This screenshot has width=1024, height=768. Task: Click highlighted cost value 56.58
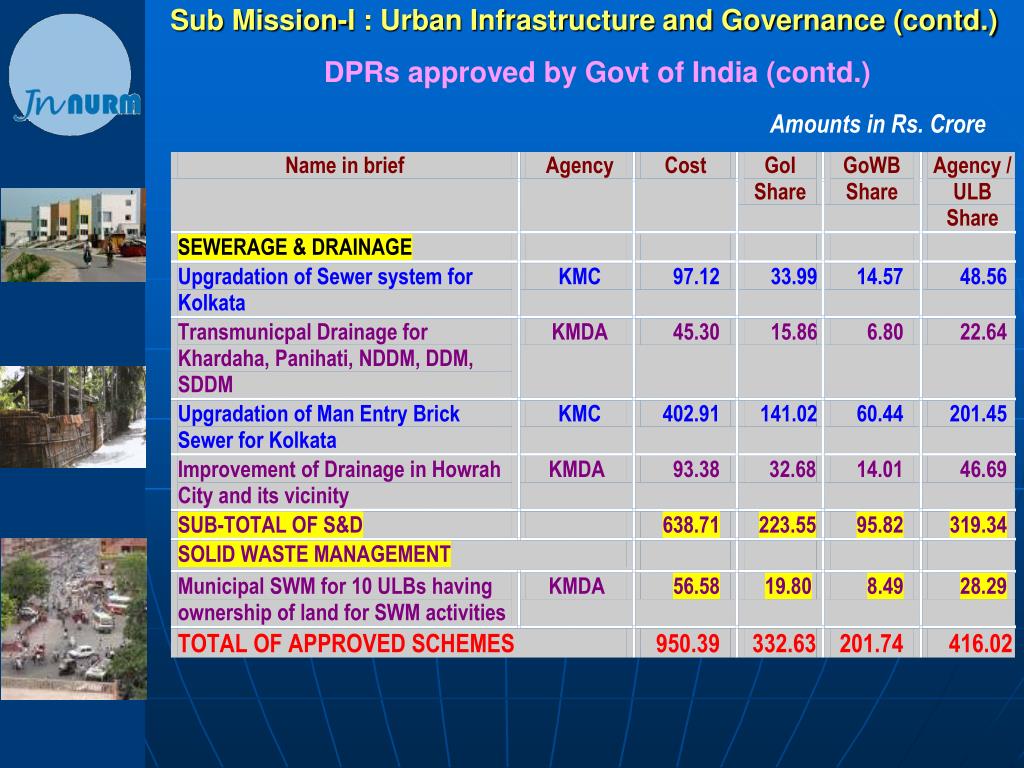[x=696, y=586]
